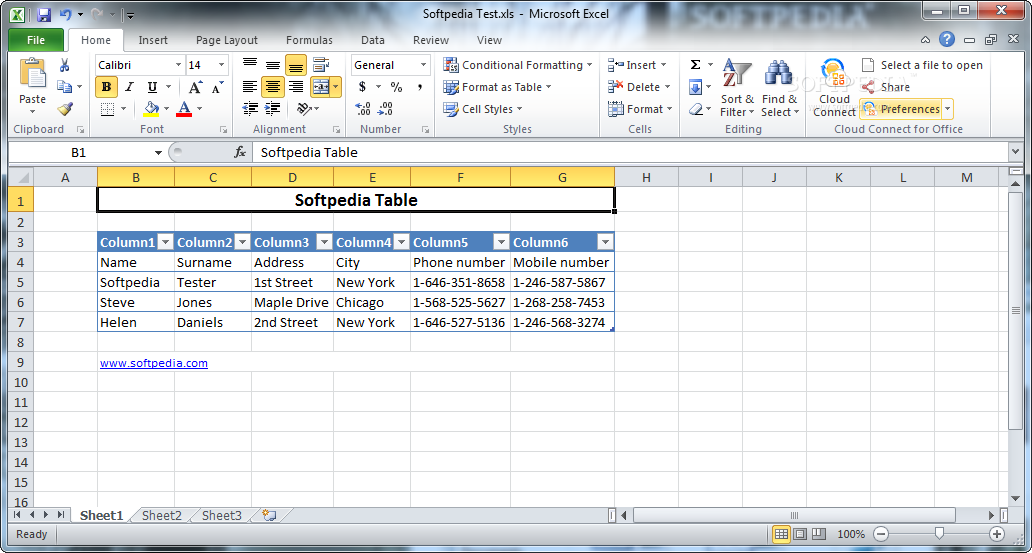Viewport: 1032px width, 553px height.
Task: Toggle Bottom Align vertical alignment
Action: 296,65
